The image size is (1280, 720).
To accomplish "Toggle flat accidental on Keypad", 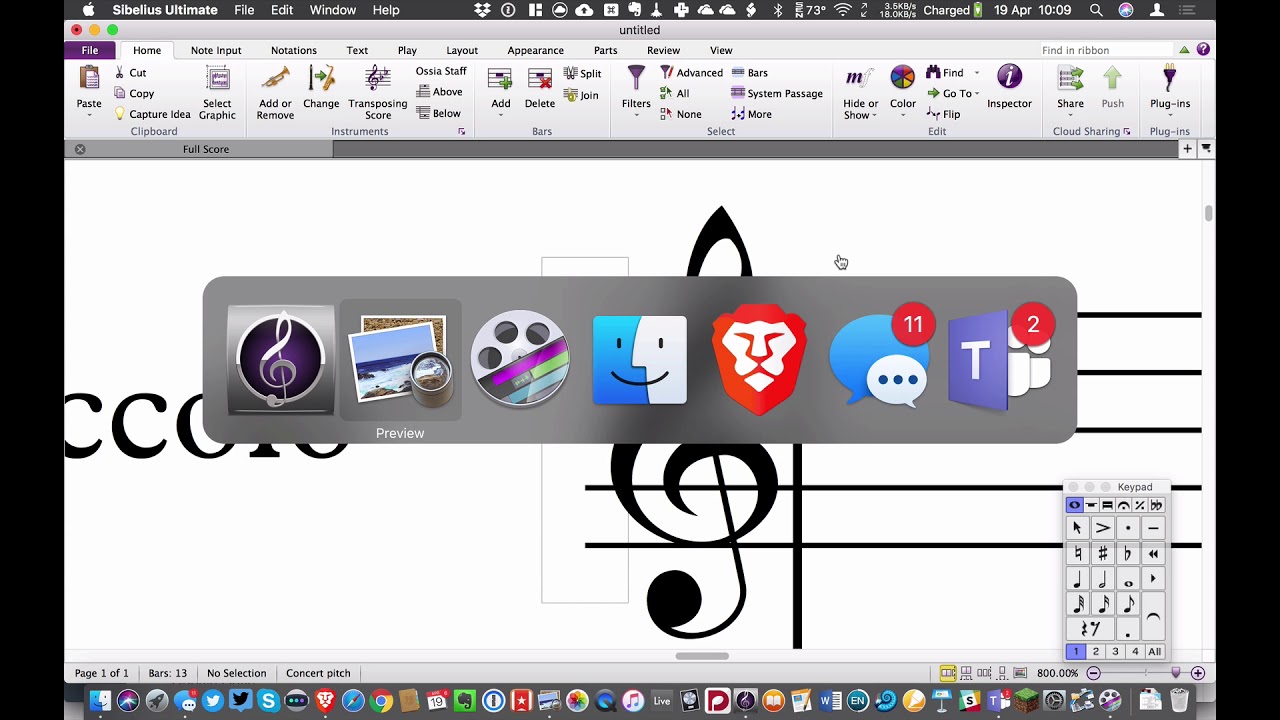I will click(1128, 554).
